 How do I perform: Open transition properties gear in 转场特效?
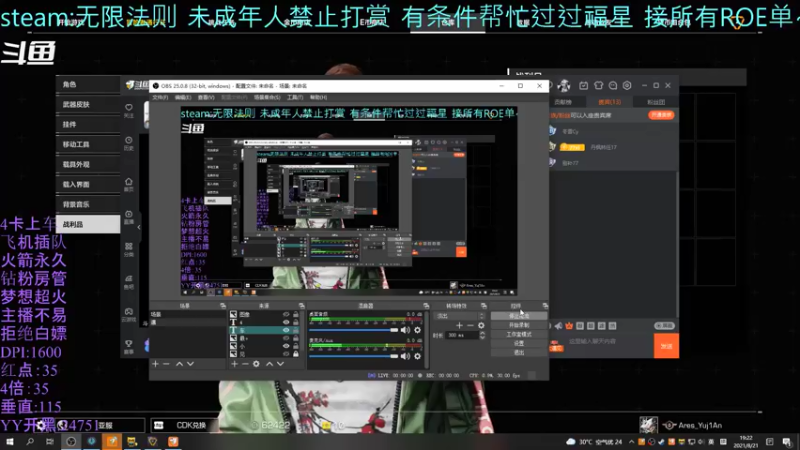pos(481,326)
